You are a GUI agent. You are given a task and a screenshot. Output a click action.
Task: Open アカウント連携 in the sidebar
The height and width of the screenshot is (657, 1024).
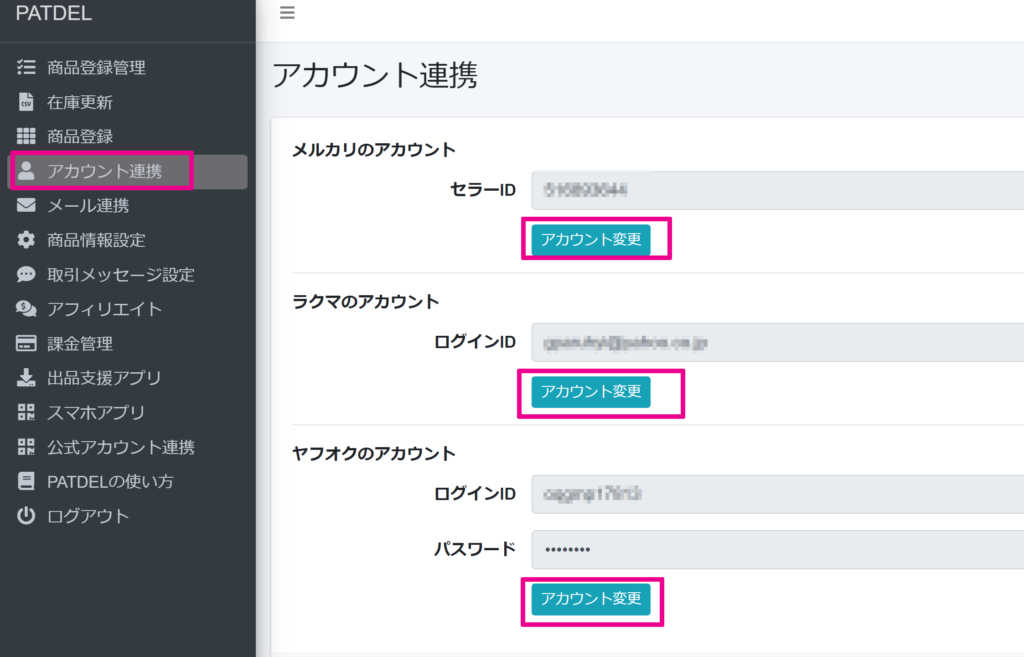point(104,171)
